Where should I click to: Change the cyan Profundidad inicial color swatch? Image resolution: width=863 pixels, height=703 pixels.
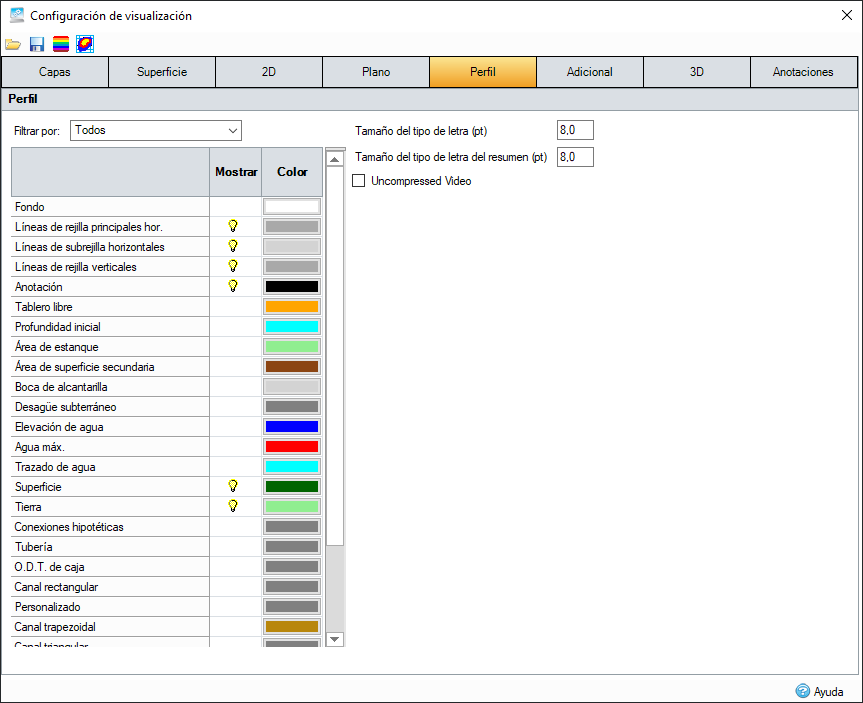(292, 326)
